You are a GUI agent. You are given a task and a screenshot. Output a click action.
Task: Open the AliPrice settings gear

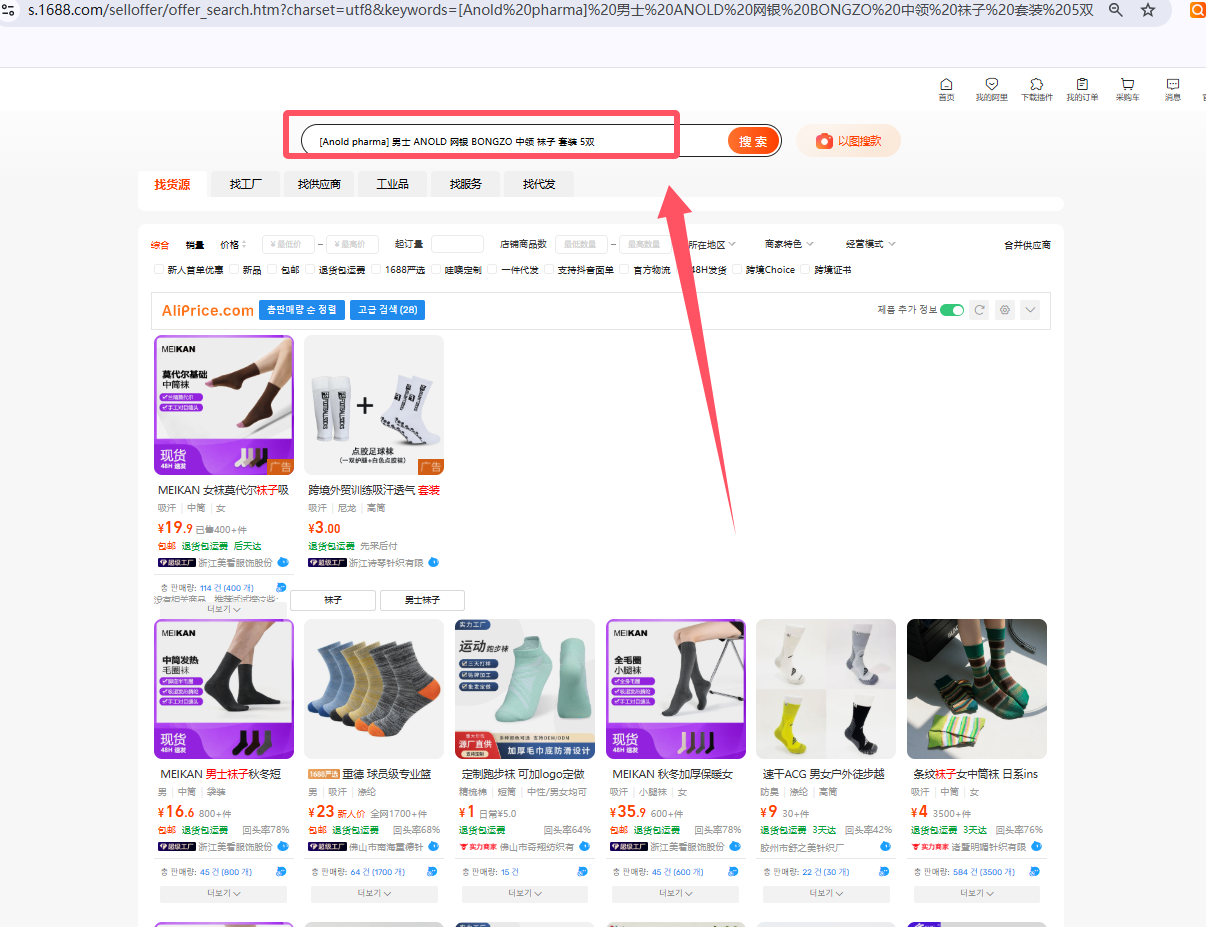click(1005, 310)
